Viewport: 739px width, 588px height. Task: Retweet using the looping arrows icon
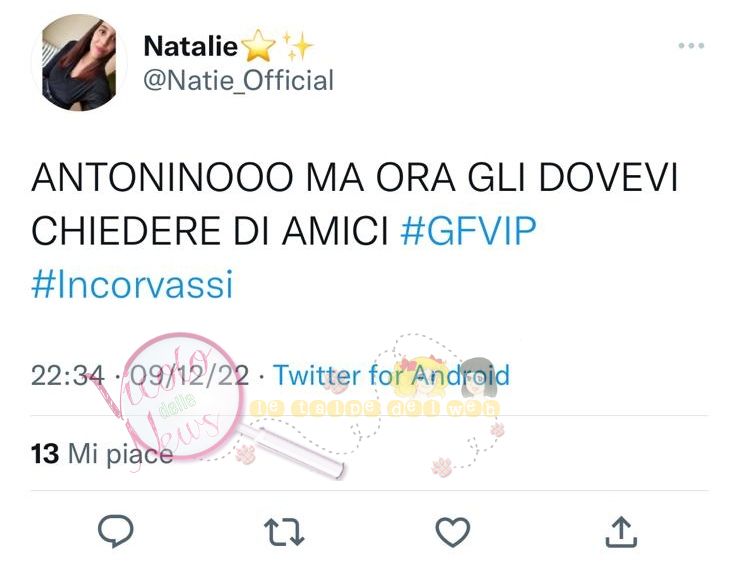284,532
